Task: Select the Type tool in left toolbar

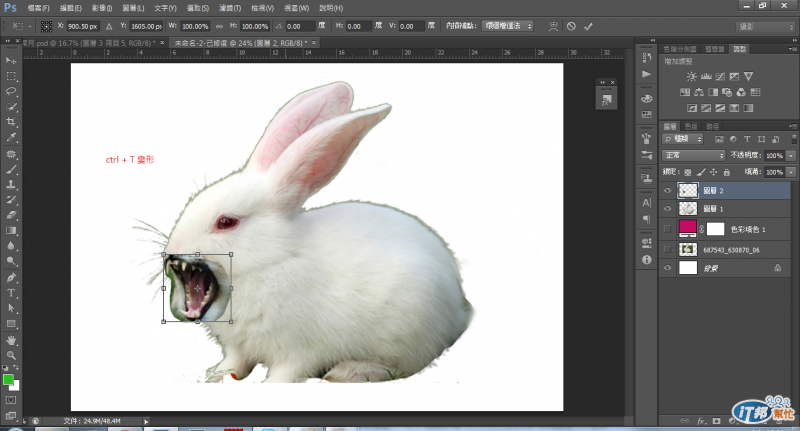Action: coord(11,293)
